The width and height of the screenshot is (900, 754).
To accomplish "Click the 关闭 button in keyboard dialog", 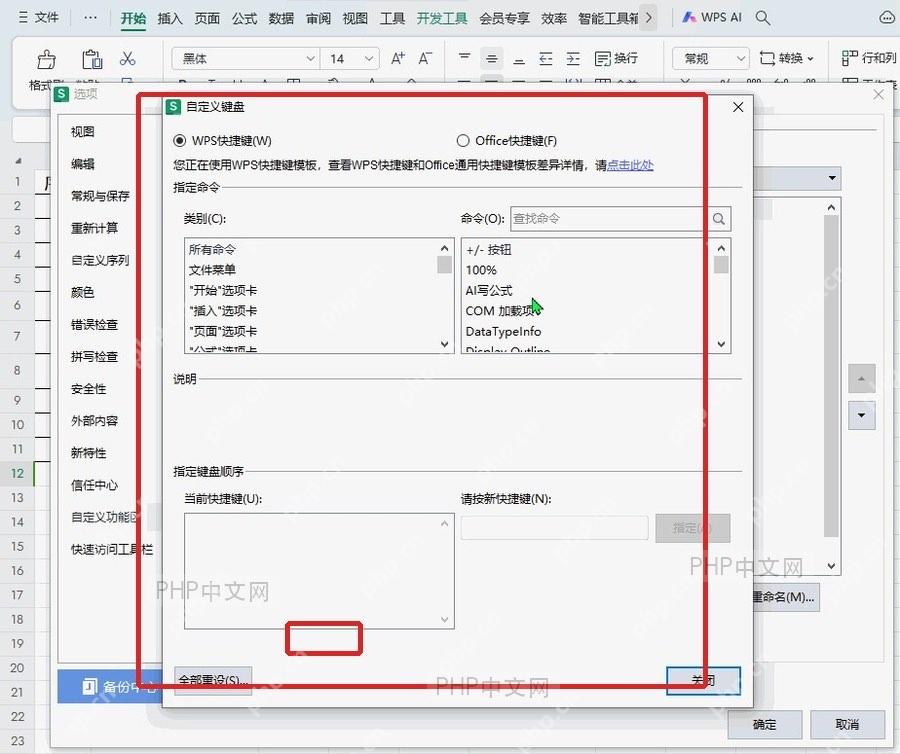I will coord(703,681).
